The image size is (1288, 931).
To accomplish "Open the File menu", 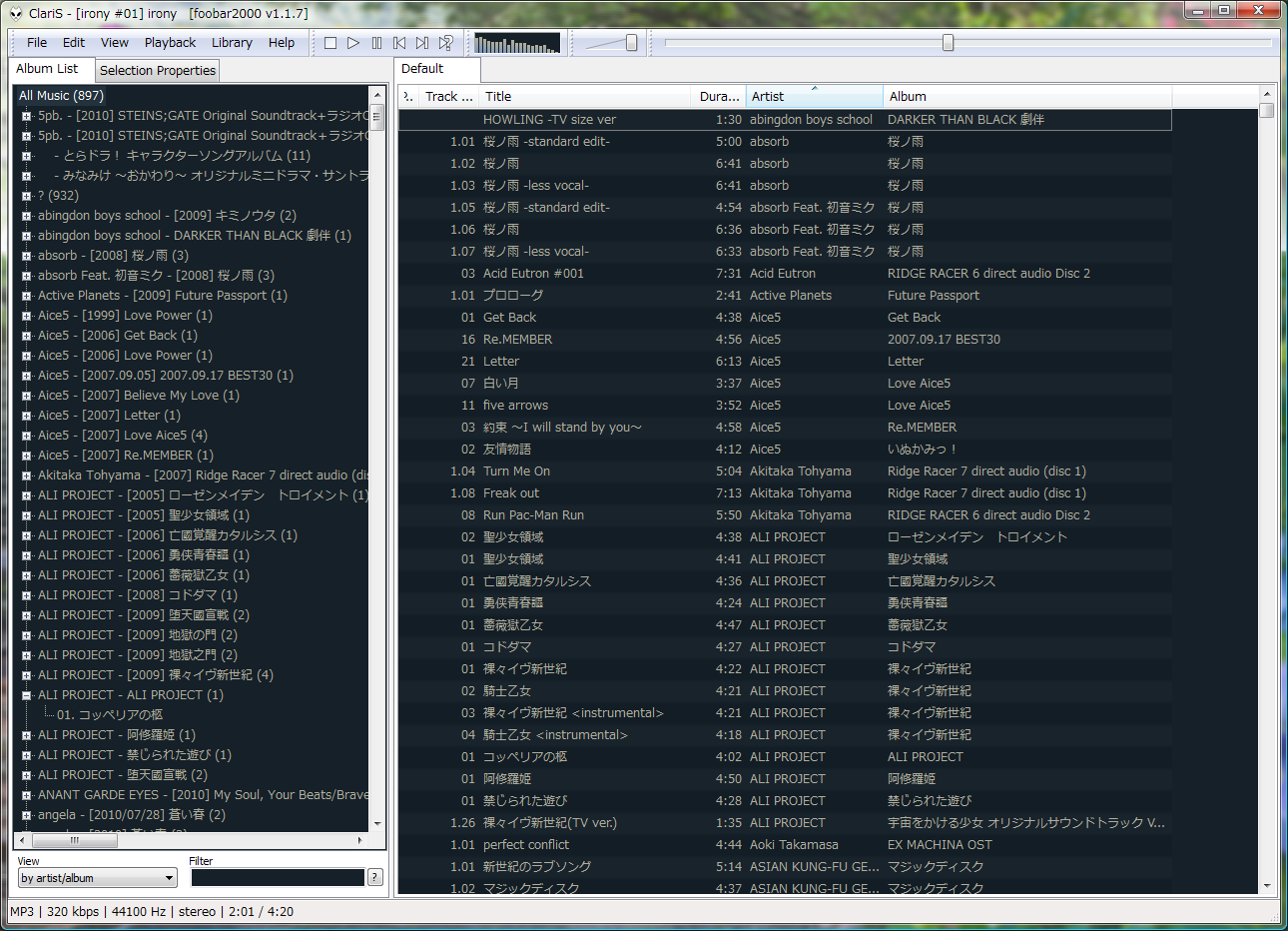I will (x=37, y=43).
